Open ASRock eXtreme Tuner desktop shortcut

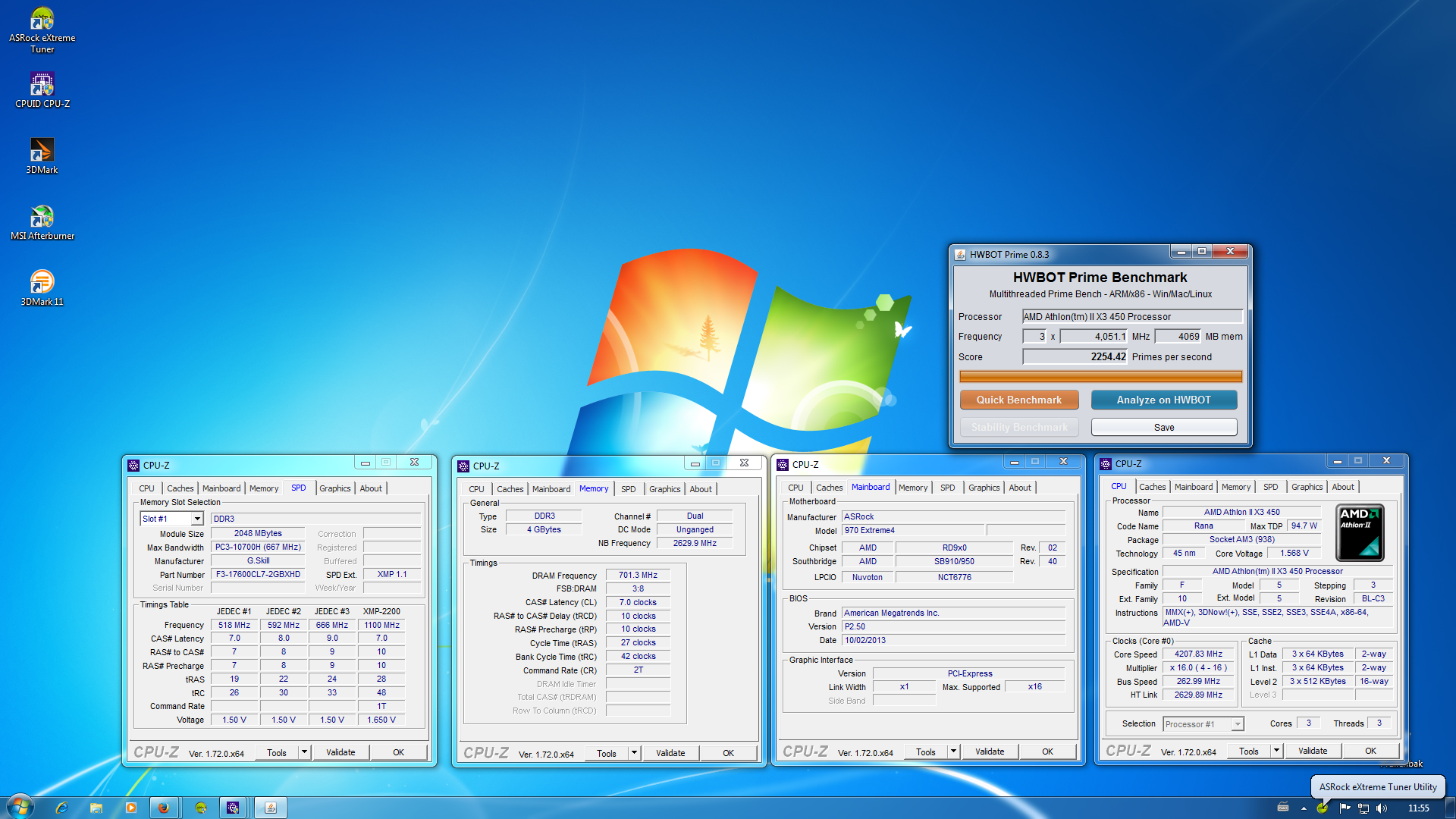point(42,30)
